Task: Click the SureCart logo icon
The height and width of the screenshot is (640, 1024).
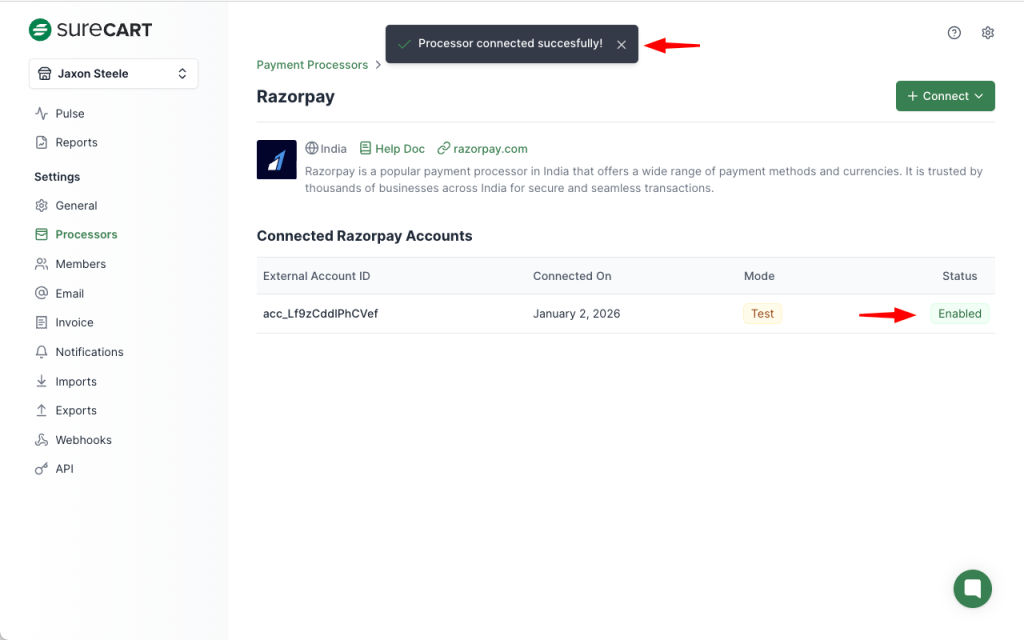Action: tap(40, 30)
